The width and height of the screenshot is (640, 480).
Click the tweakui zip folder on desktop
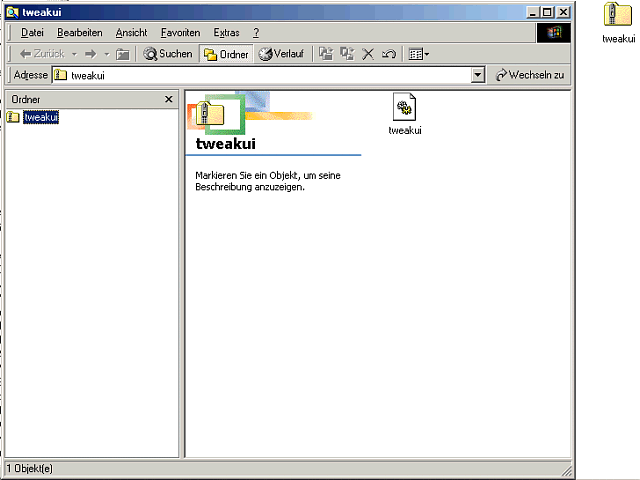click(618, 22)
